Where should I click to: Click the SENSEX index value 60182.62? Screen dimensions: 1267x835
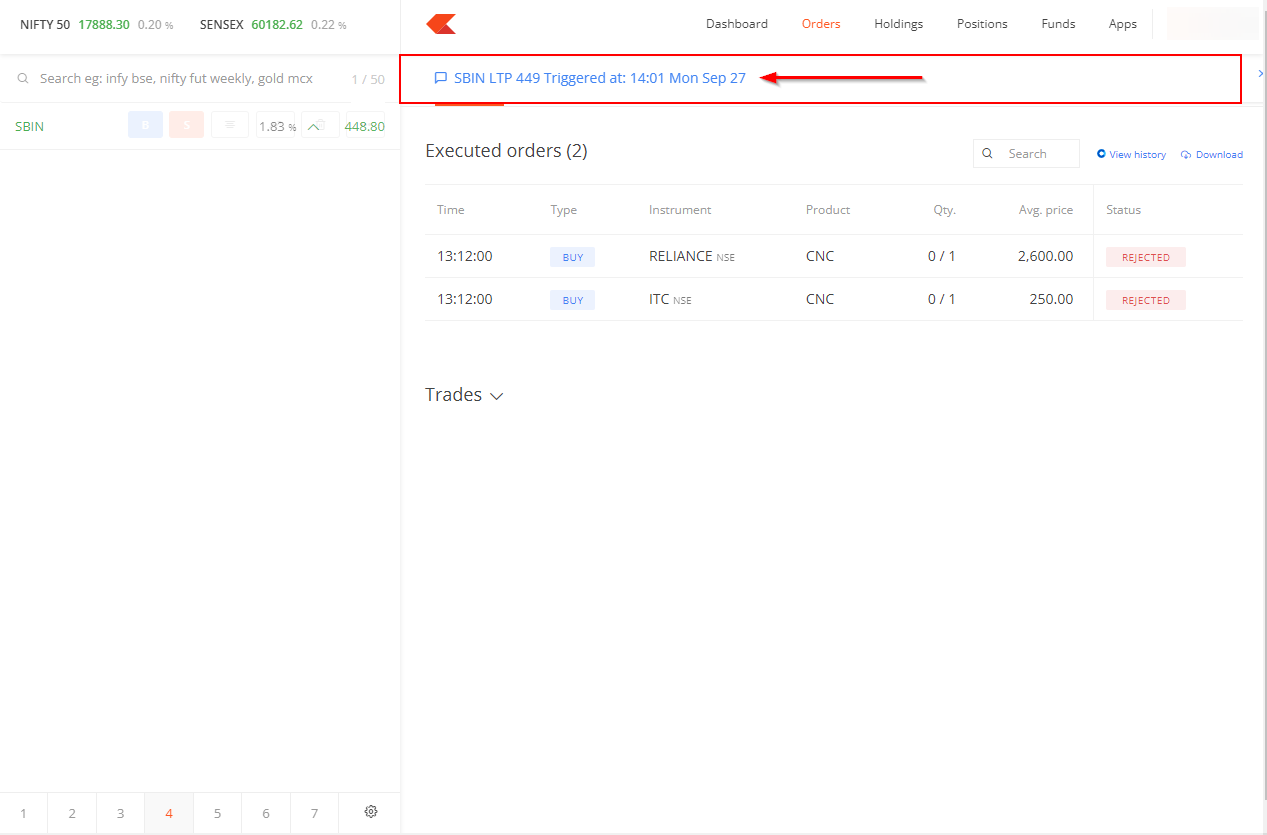pyautogui.click(x=277, y=24)
